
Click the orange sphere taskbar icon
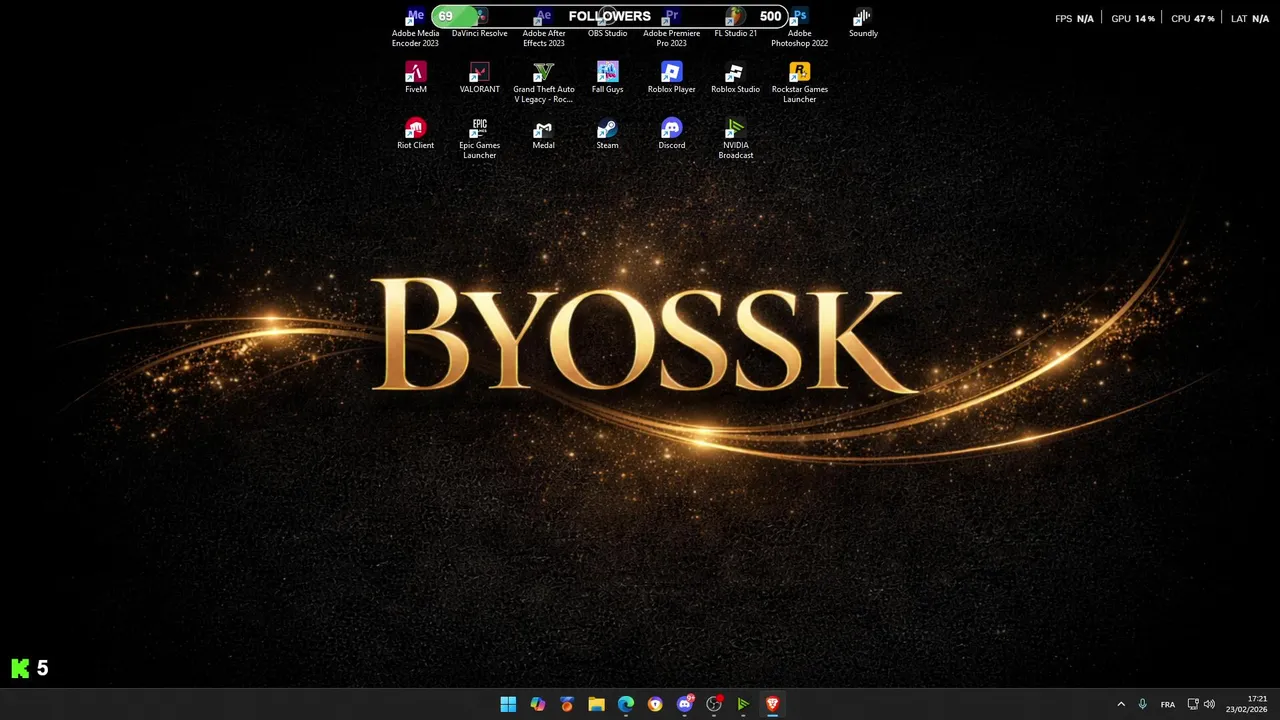coord(567,704)
